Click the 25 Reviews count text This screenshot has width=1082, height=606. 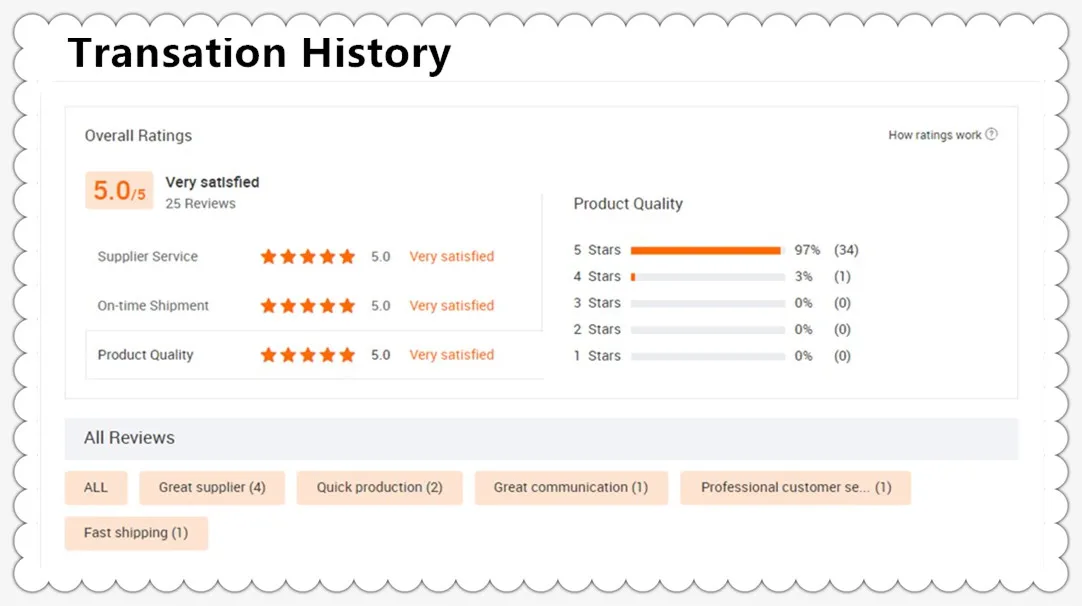200,204
